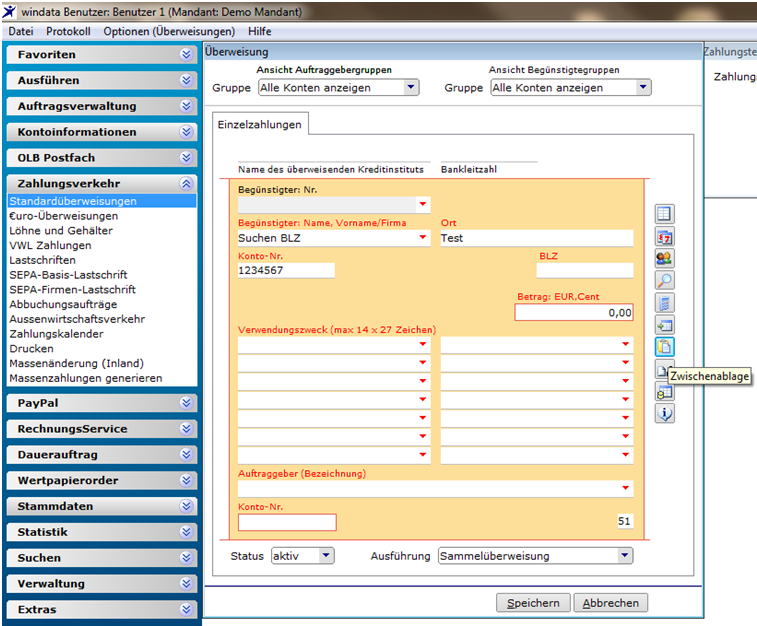Expand the Favoriten panel
The width and height of the screenshot is (757, 626).
(186, 55)
